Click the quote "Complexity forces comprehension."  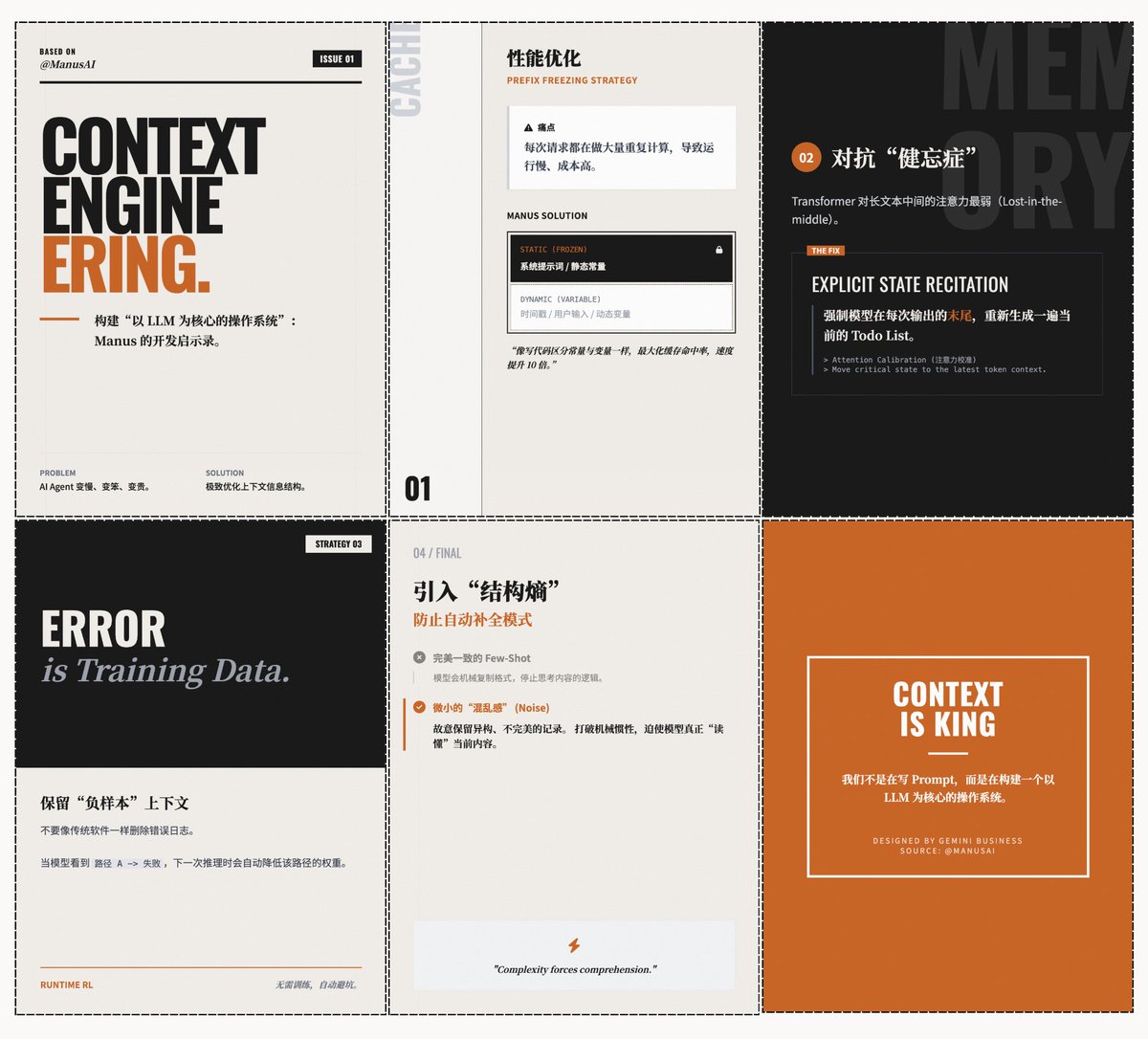tap(575, 969)
